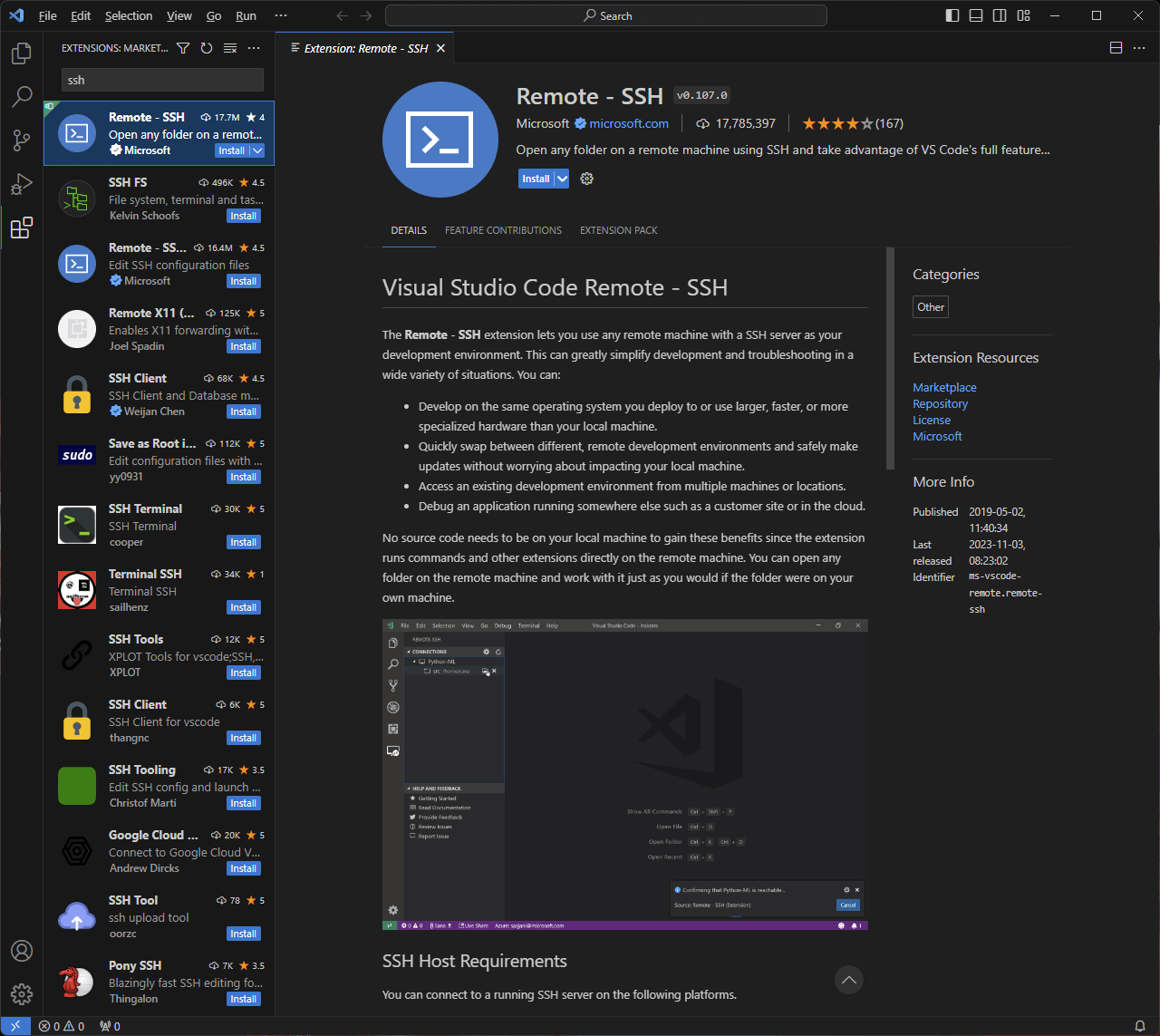Open the VS Code demo screenshot image
The image size is (1160, 1036).
(x=625, y=774)
